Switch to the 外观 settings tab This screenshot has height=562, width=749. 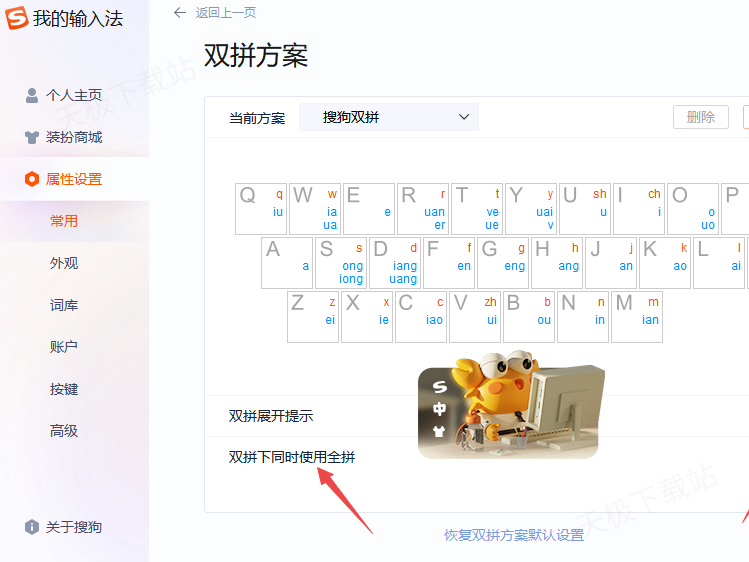pyautogui.click(x=64, y=263)
